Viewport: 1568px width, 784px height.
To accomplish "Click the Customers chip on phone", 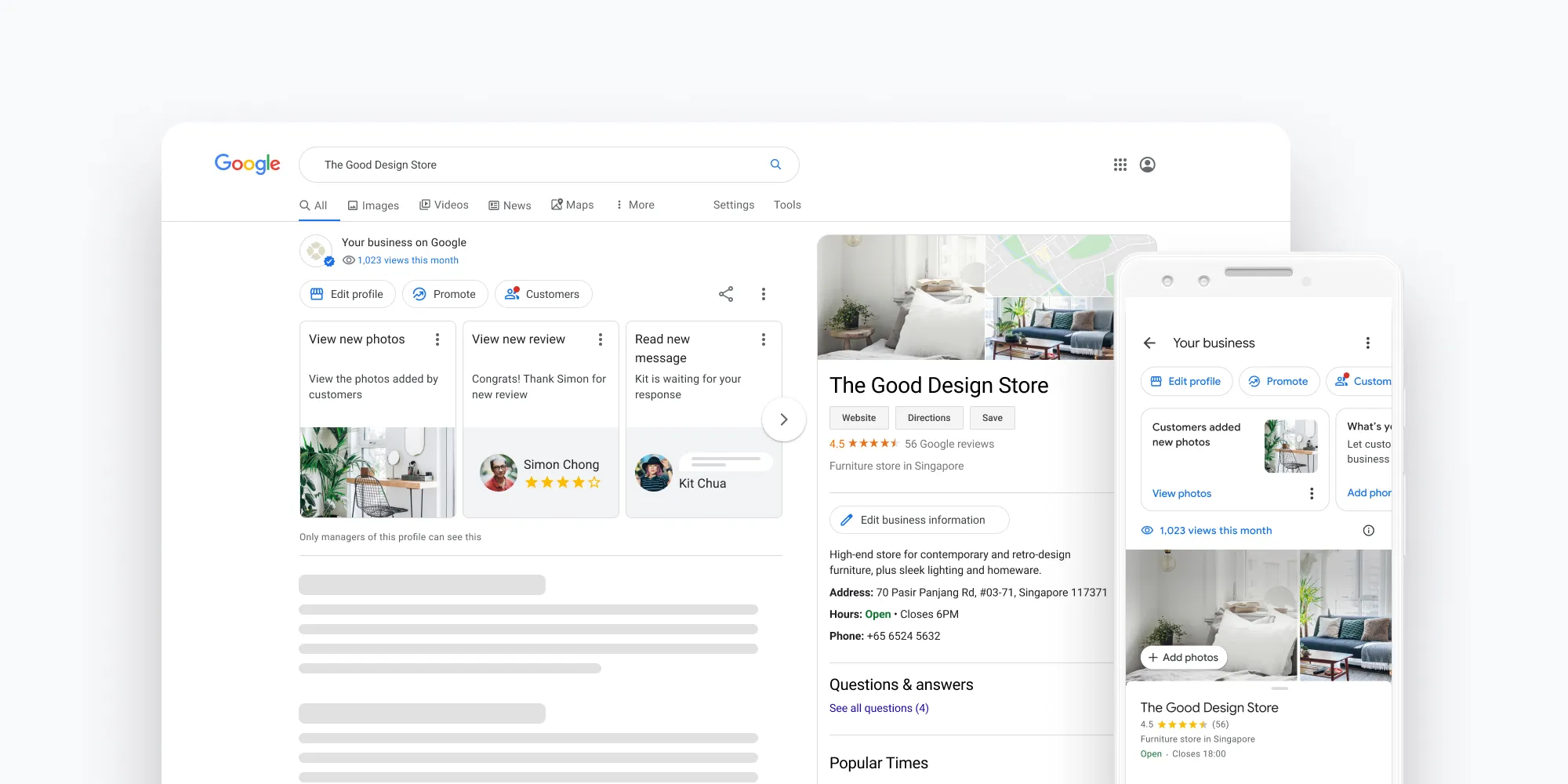I will (1360, 381).
